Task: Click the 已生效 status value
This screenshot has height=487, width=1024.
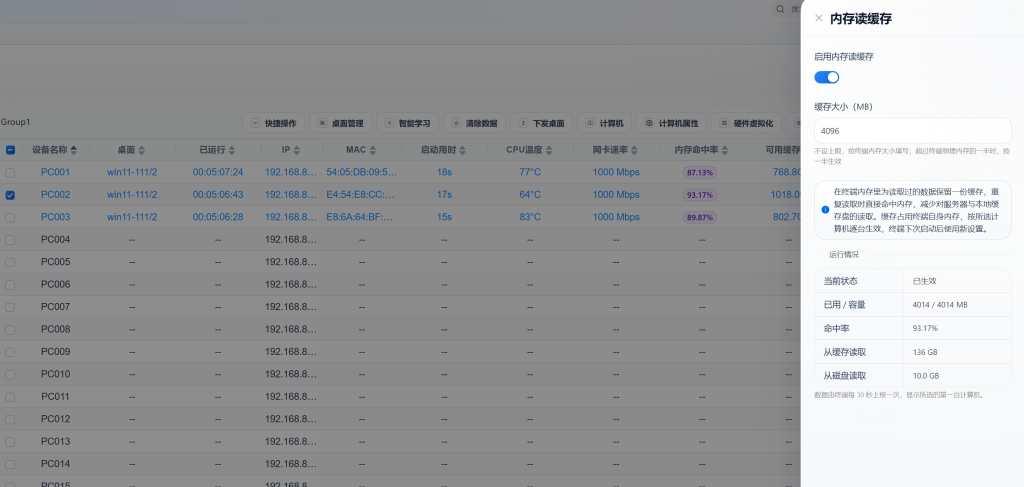Action: (x=924, y=281)
